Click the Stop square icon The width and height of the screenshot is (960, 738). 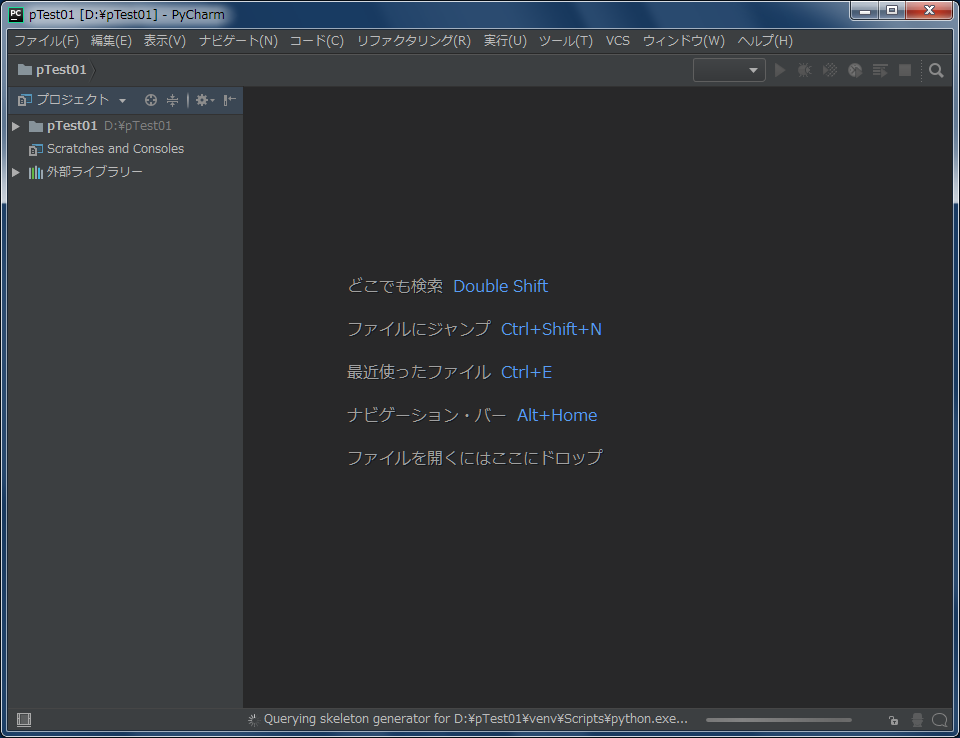[905, 70]
